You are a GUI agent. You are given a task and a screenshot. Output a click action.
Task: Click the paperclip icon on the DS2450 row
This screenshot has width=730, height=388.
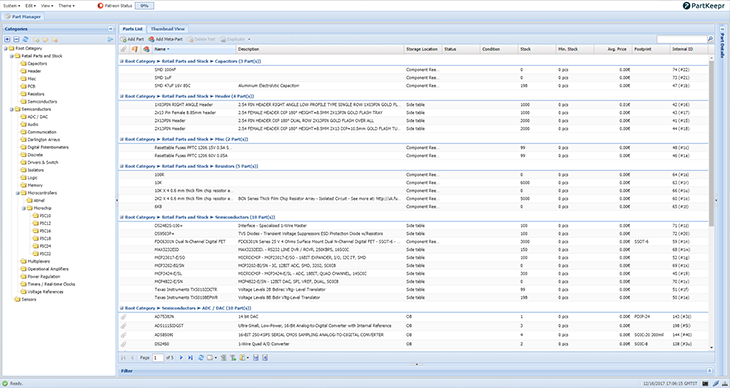pos(123,344)
